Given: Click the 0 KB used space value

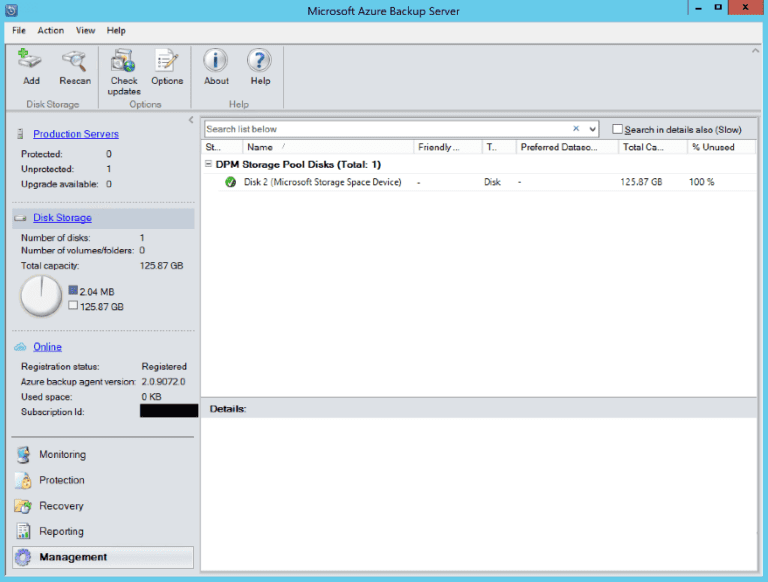Looking at the screenshot, I should (x=151, y=397).
